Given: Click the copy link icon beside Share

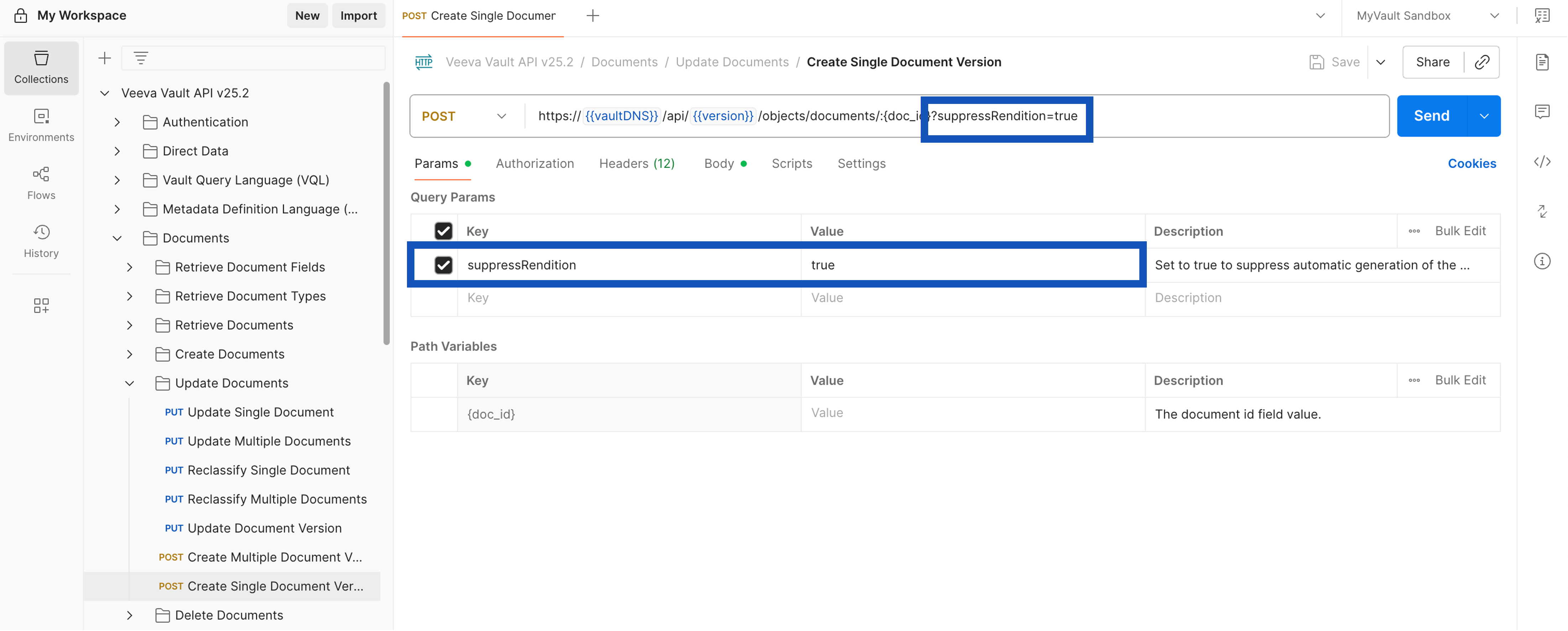Looking at the screenshot, I should pyautogui.click(x=1481, y=62).
